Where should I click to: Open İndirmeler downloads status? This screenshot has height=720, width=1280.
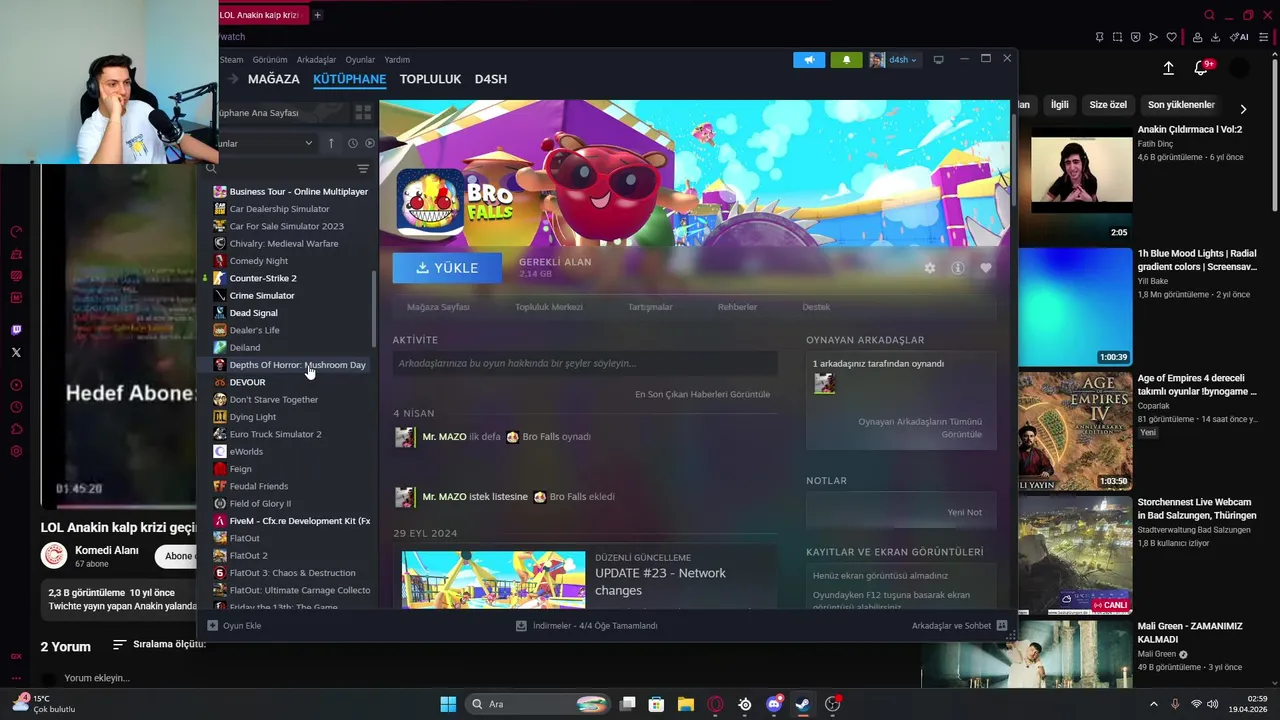pos(587,626)
